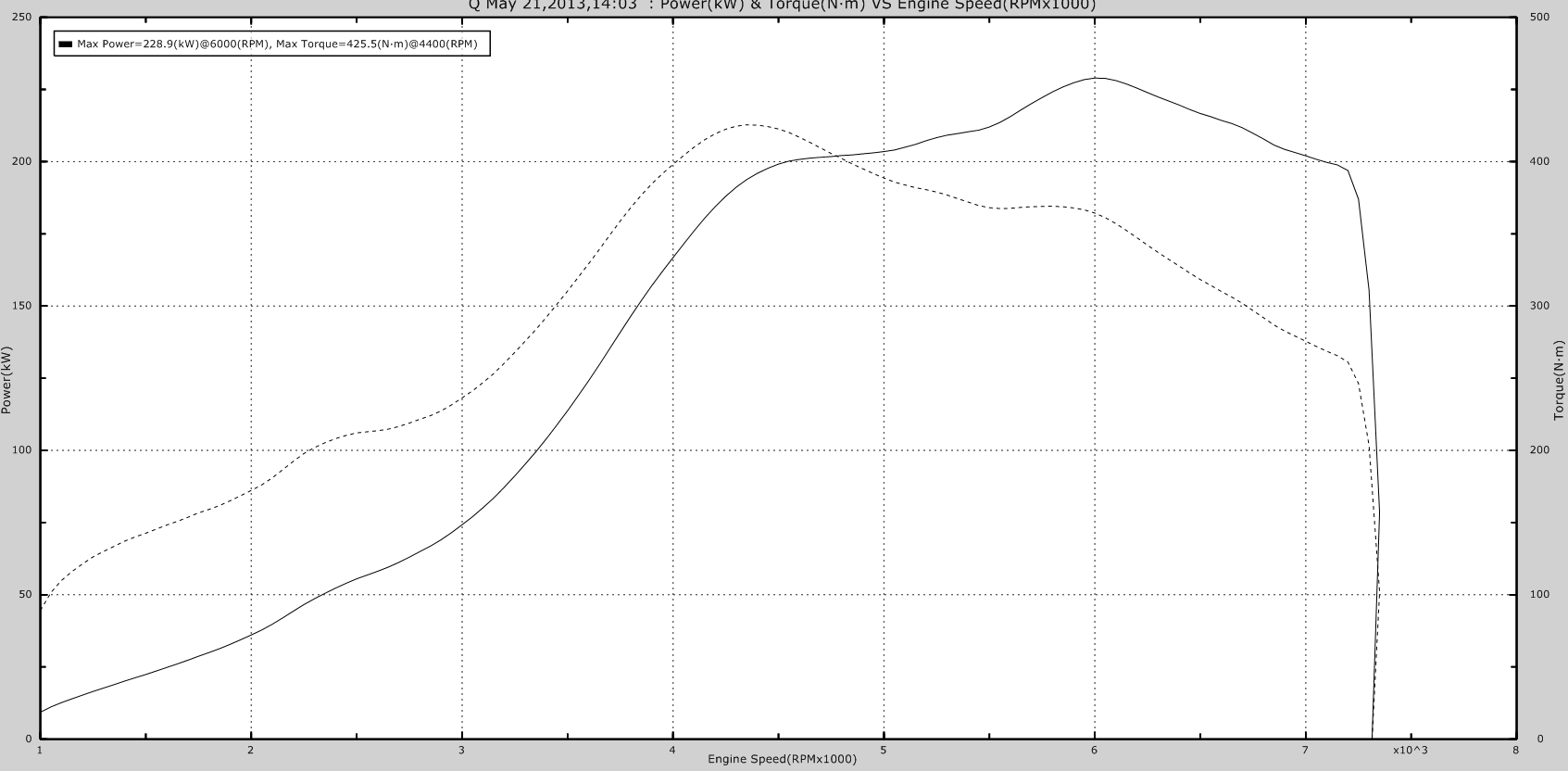Click the x10^3 multiplier label
The width and height of the screenshot is (1568, 771).
[x=1411, y=750]
